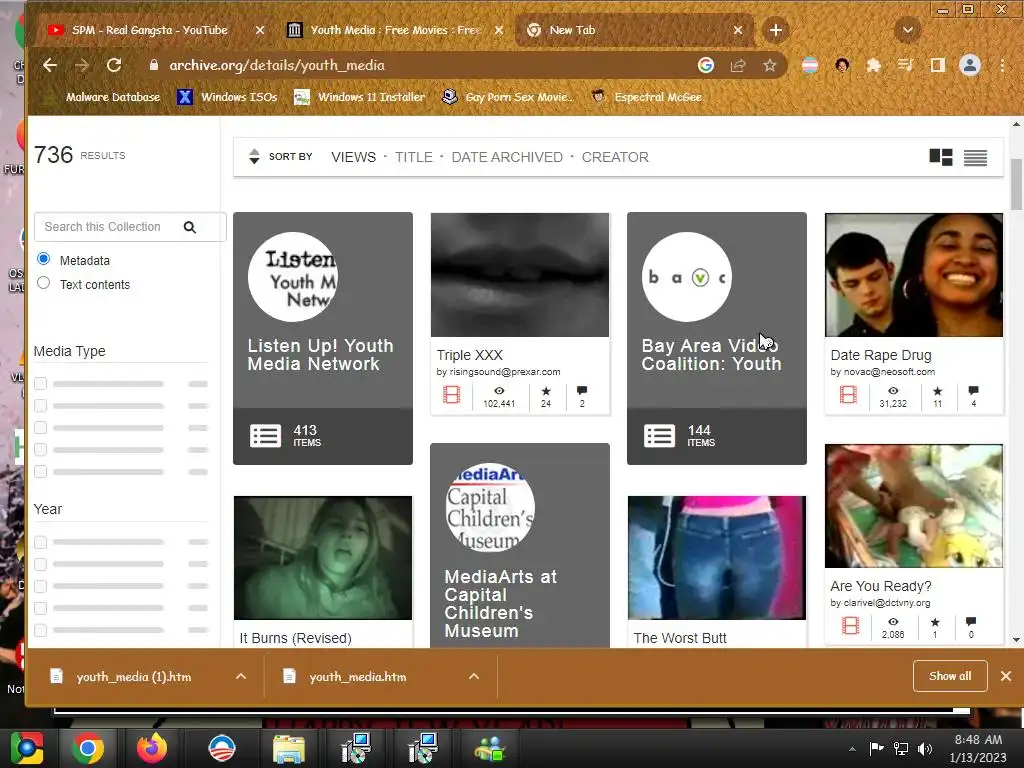
Task: Sort results by Creator
Action: (x=615, y=157)
